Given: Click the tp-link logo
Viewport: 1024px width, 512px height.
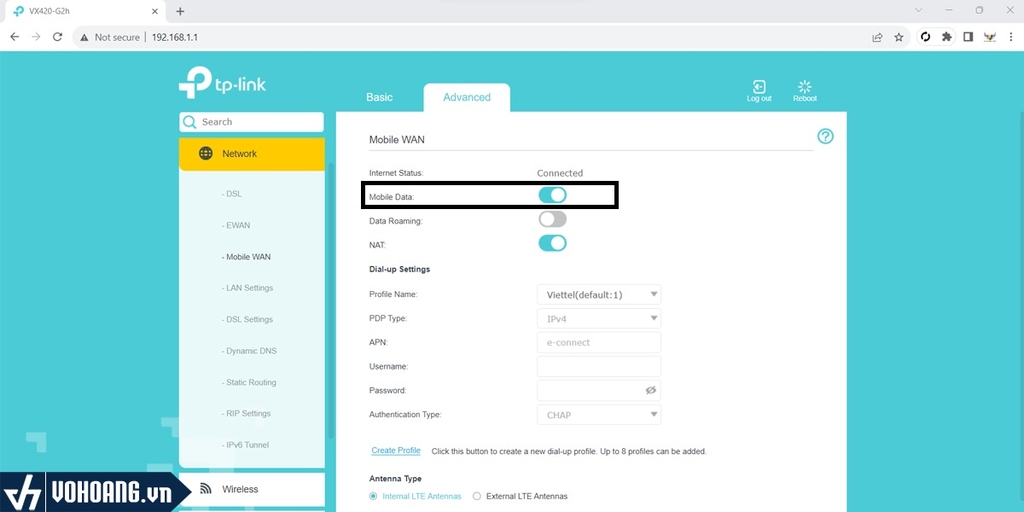Looking at the screenshot, I should [222, 83].
